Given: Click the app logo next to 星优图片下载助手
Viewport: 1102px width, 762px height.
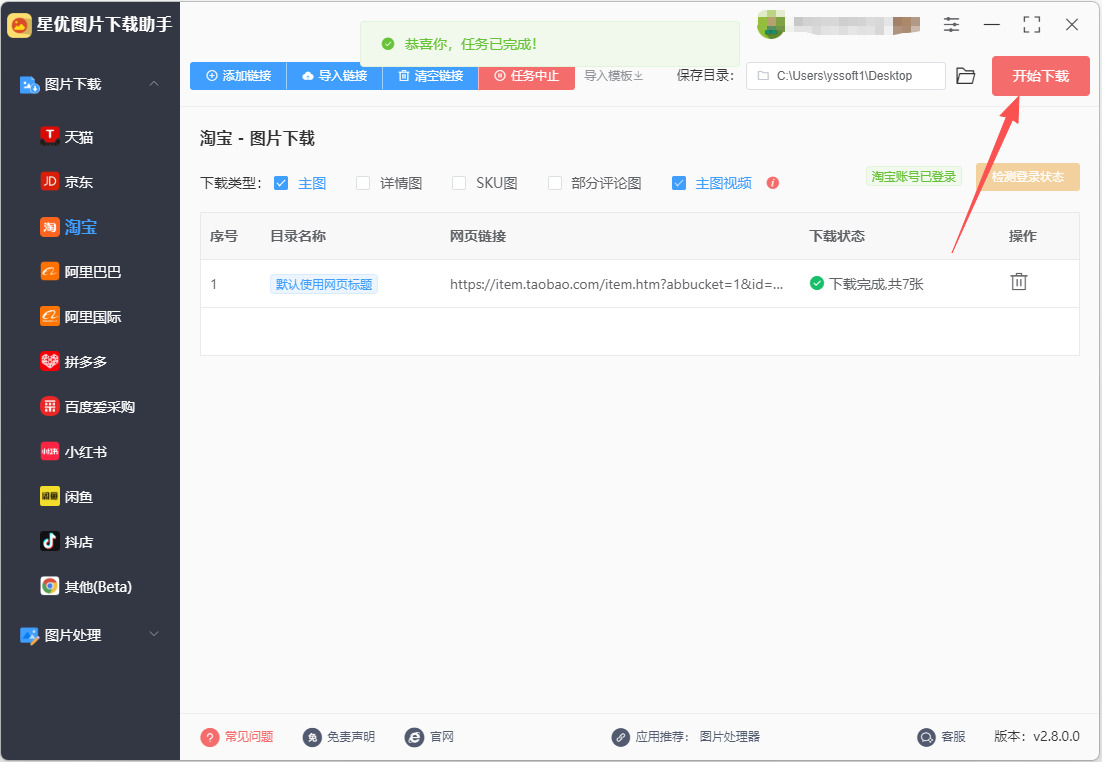Looking at the screenshot, I should pos(19,25).
